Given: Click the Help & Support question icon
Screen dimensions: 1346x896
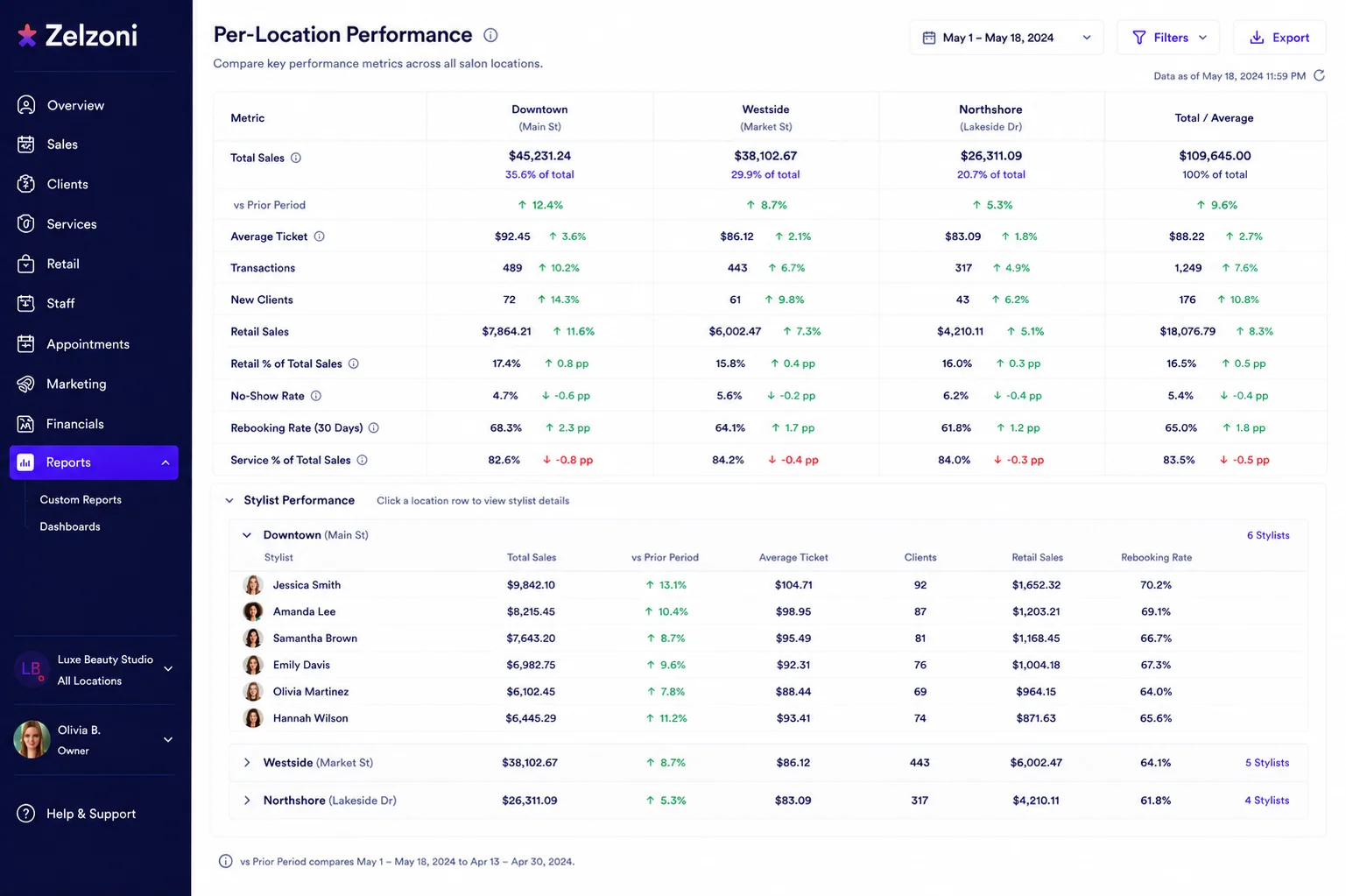Looking at the screenshot, I should (26, 814).
